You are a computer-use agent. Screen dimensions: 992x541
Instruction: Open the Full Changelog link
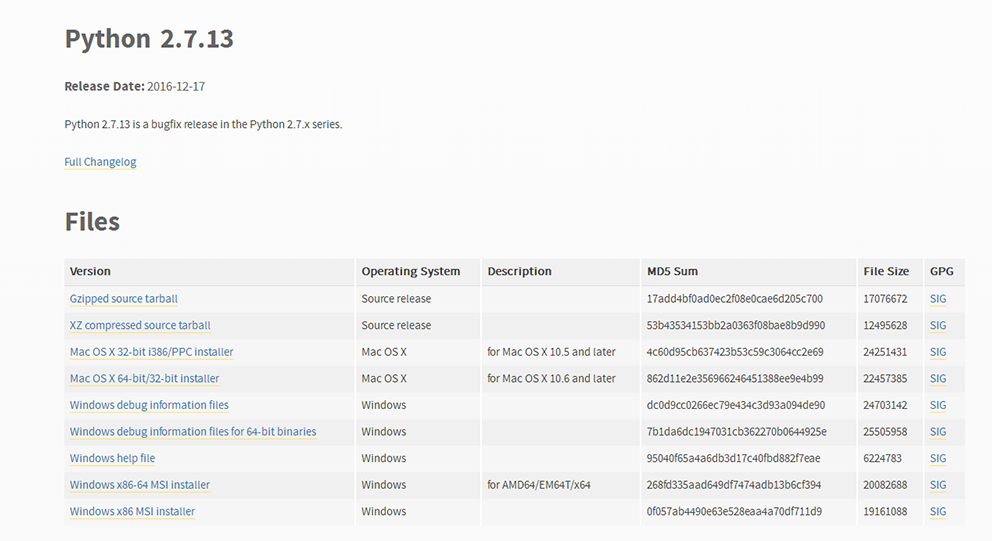[x=100, y=162]
